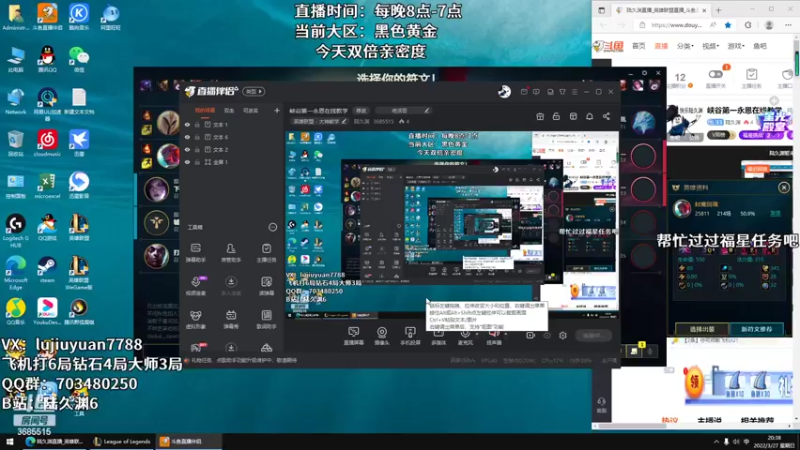The image size is (800, 450).
Task: Open the 弹幕秀 tool
Action: pyautogui.click(x=231, y=319)
